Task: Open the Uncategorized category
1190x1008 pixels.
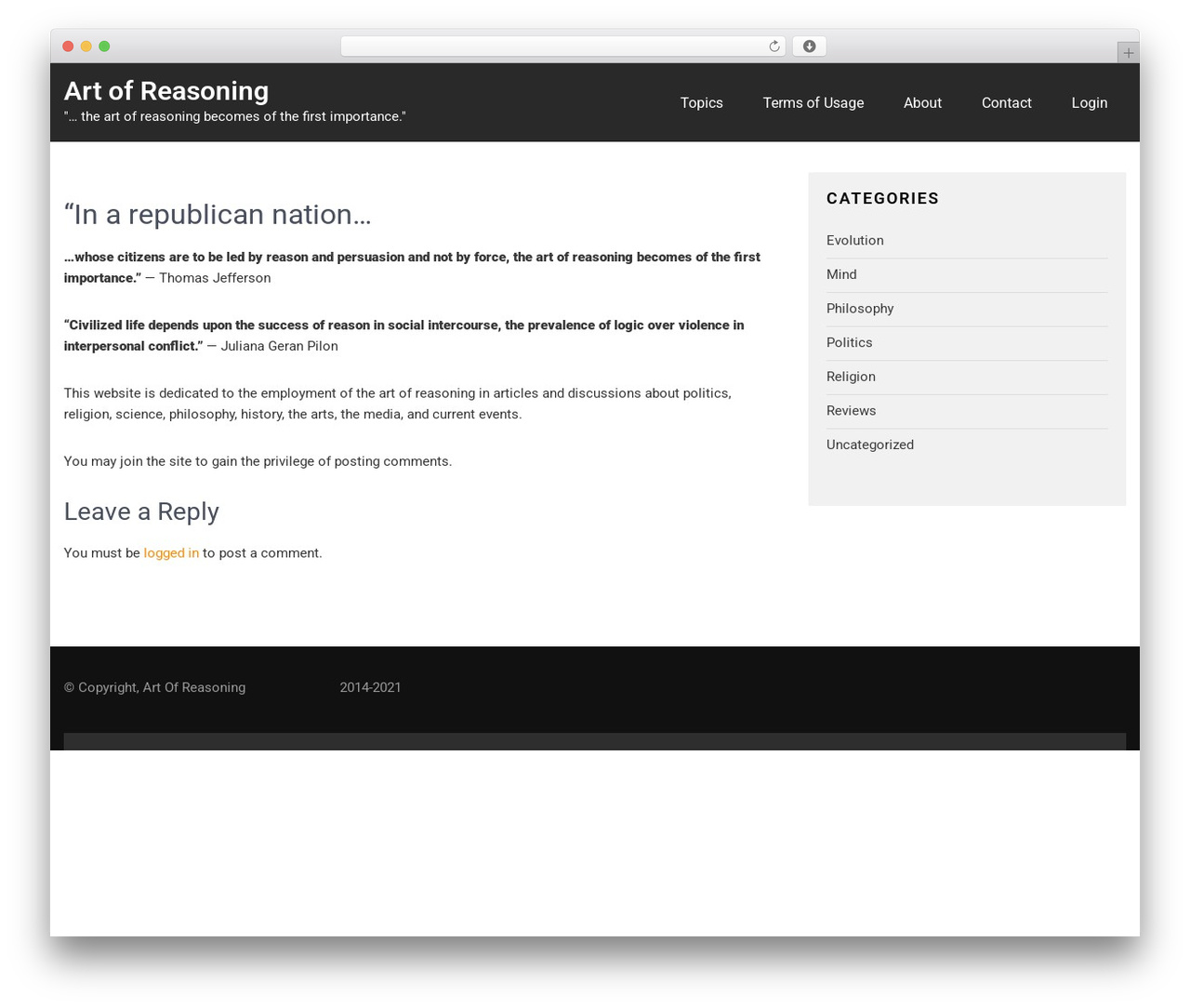Action: point(870,445)
